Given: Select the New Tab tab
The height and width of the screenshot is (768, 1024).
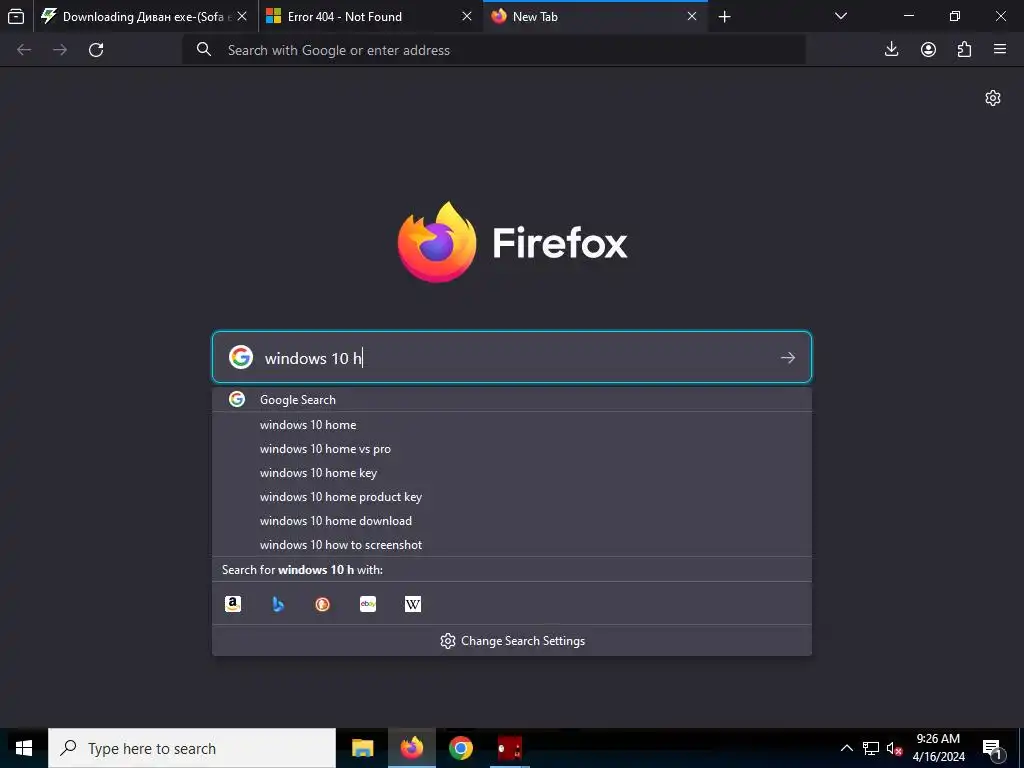Looking at the screenshot, I should pos(595,16).
